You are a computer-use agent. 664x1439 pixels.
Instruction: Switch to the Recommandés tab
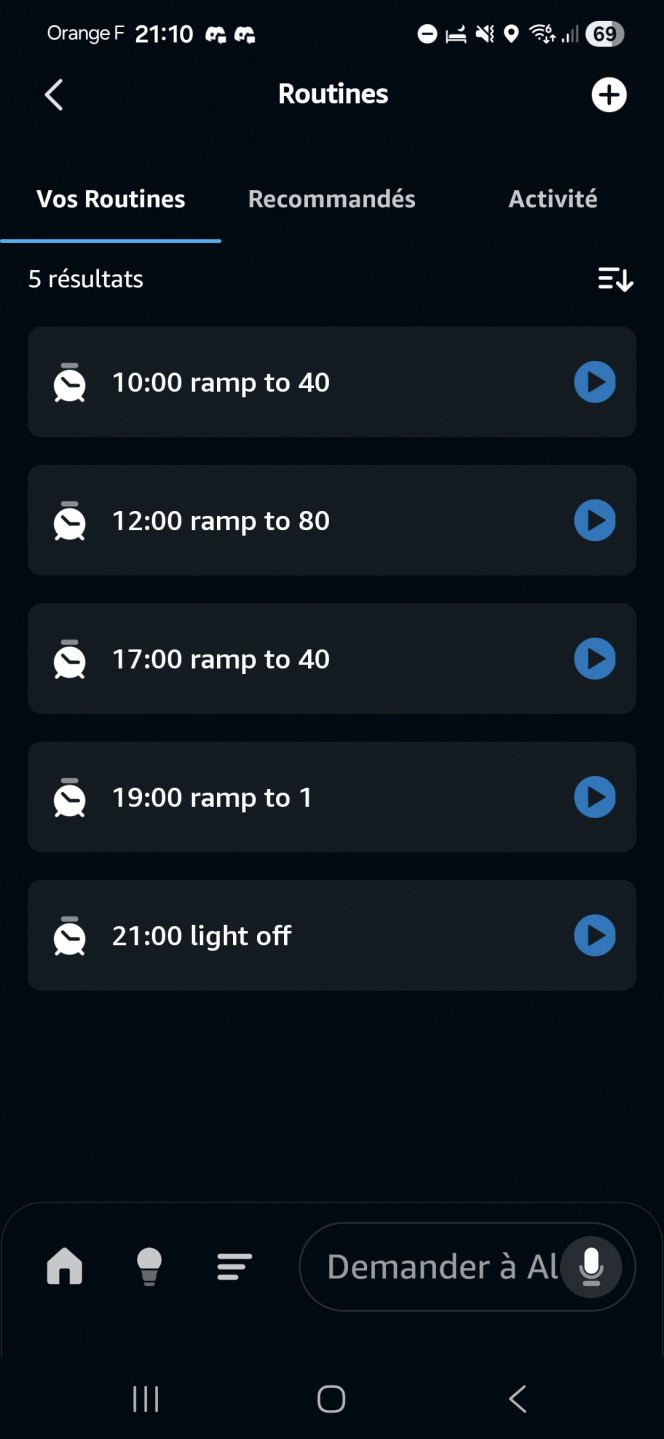click(x=331, y=199)
